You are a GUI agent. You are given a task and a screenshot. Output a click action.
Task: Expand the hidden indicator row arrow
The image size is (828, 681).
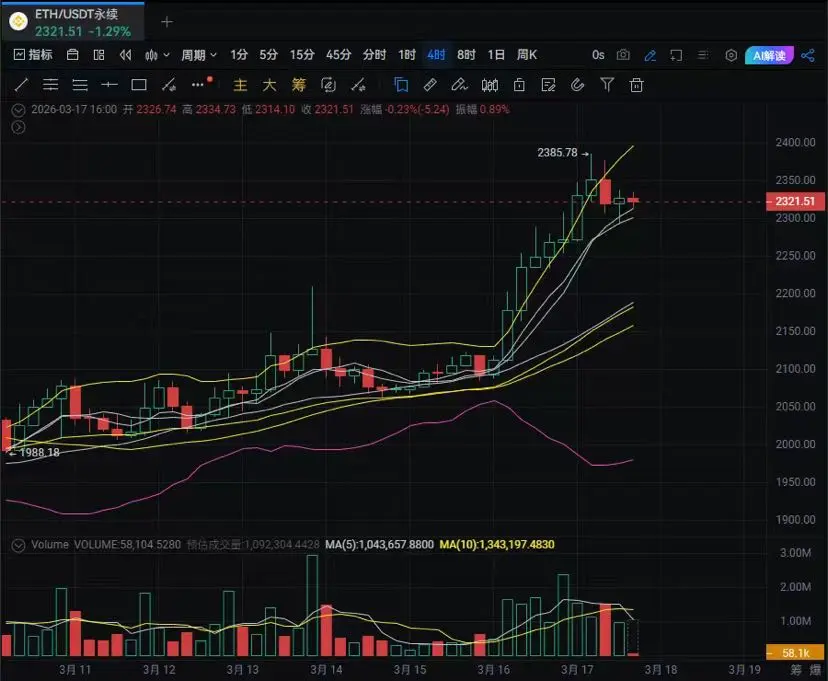click(x=18, y=127)
